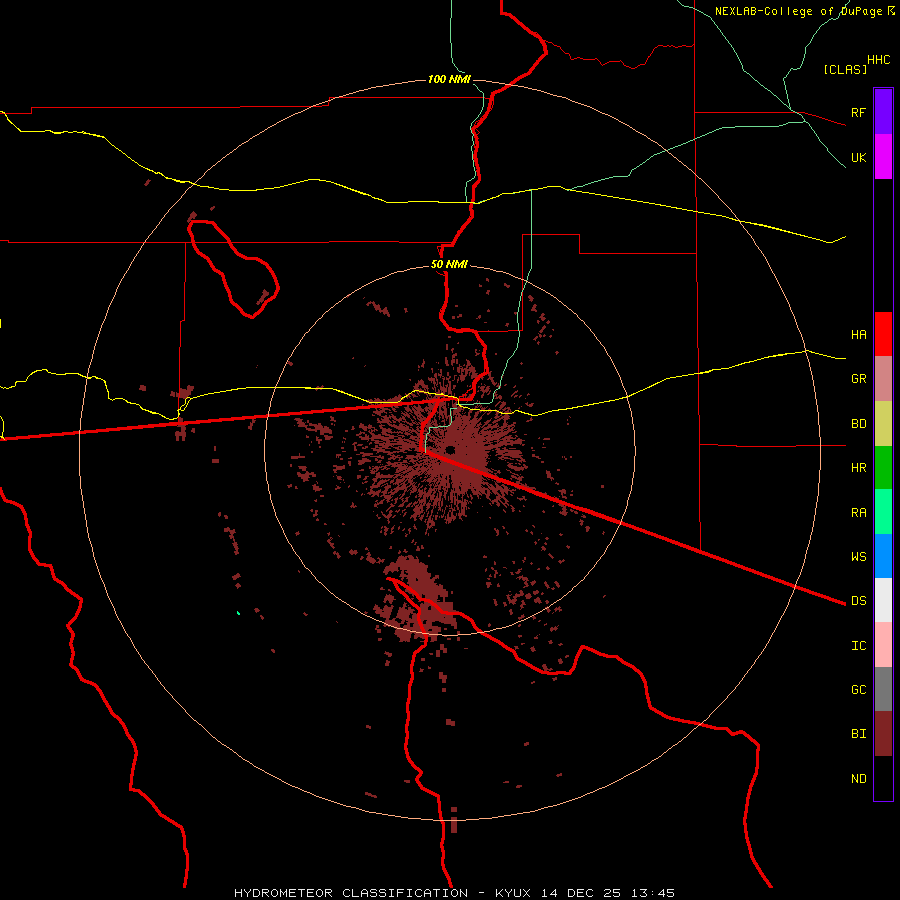Viewport: 900px width, 900px height.
Task: Click the BI dark red legend swatch
Action: point(883,734)
